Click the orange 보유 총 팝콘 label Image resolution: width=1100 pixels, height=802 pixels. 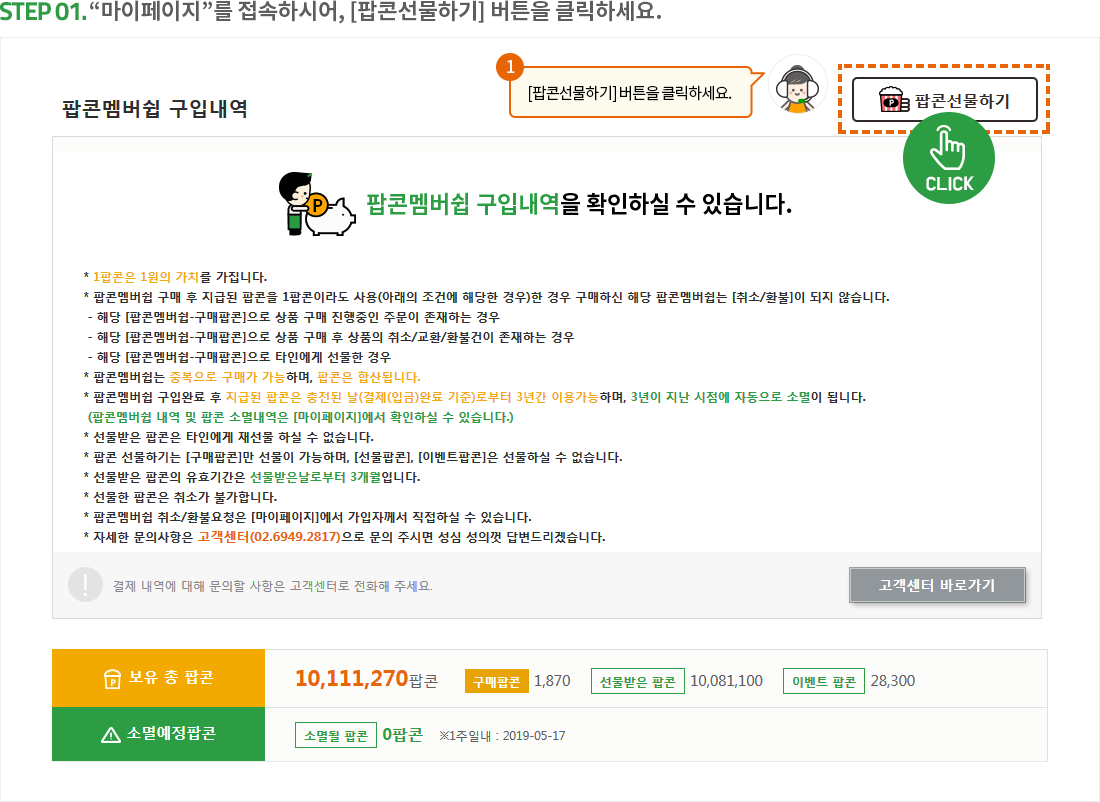pos(159,678)
